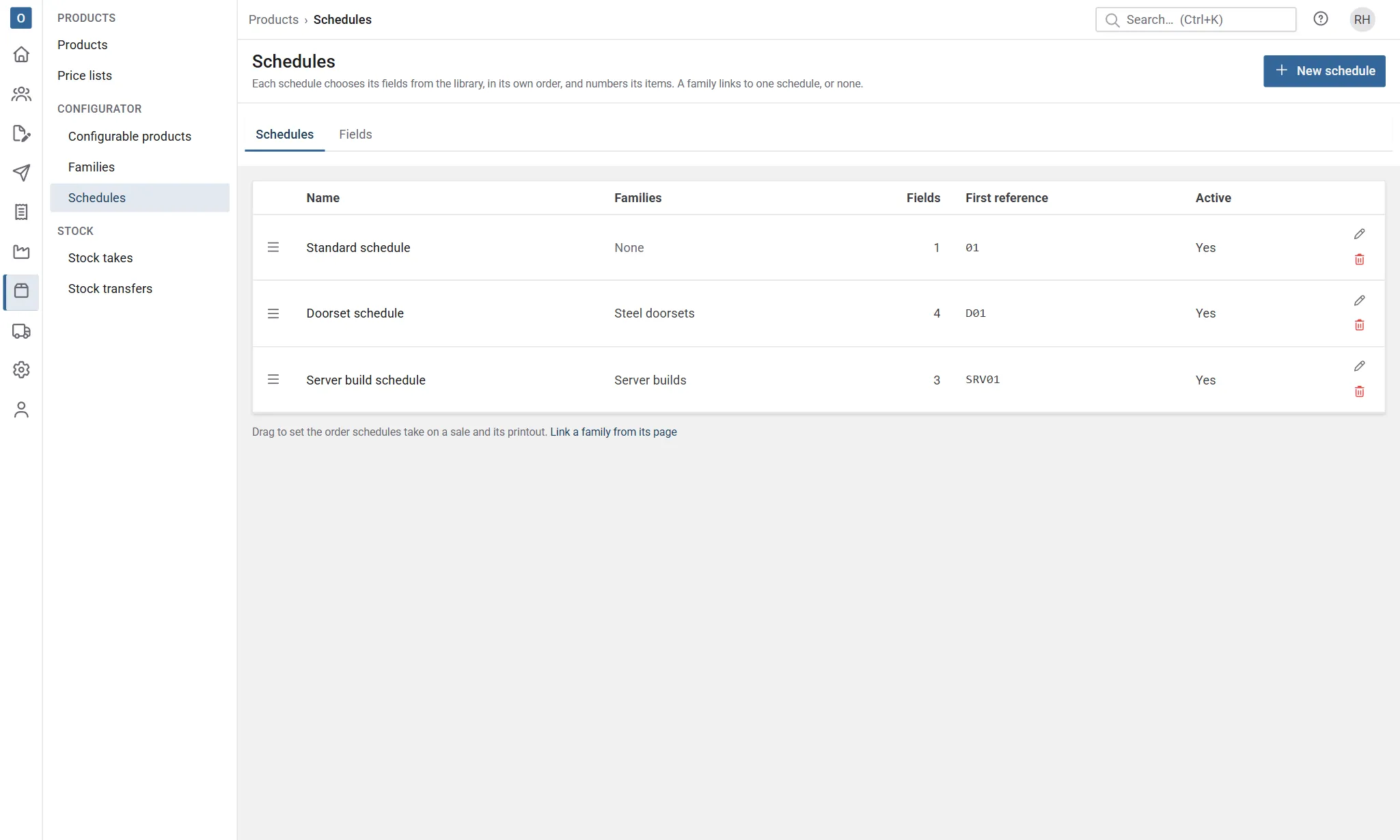The image size is (1400, 840).
Task: Open the delivery truck icon
Action: point(21,331)
